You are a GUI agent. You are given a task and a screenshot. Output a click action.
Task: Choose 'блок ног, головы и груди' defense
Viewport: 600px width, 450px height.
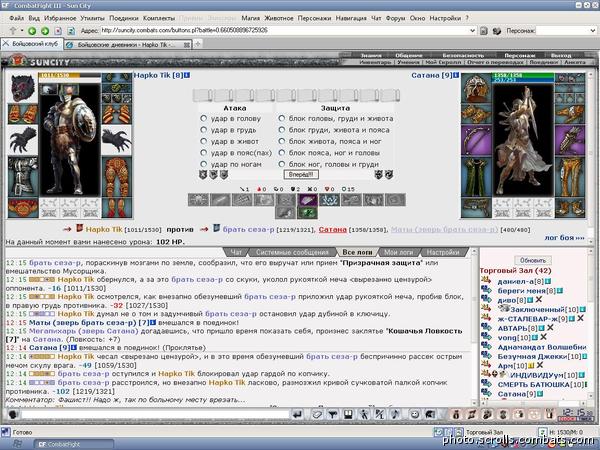[282, 164]
